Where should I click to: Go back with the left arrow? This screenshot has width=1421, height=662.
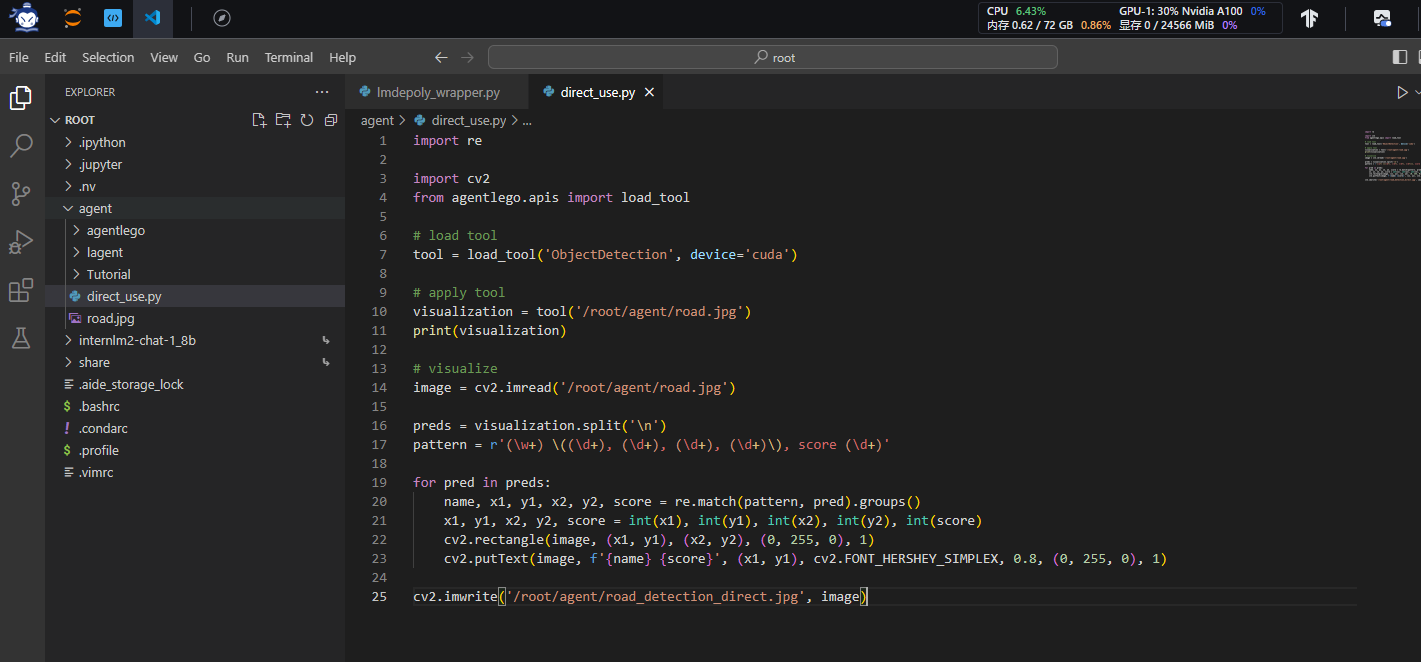(441, 57)
